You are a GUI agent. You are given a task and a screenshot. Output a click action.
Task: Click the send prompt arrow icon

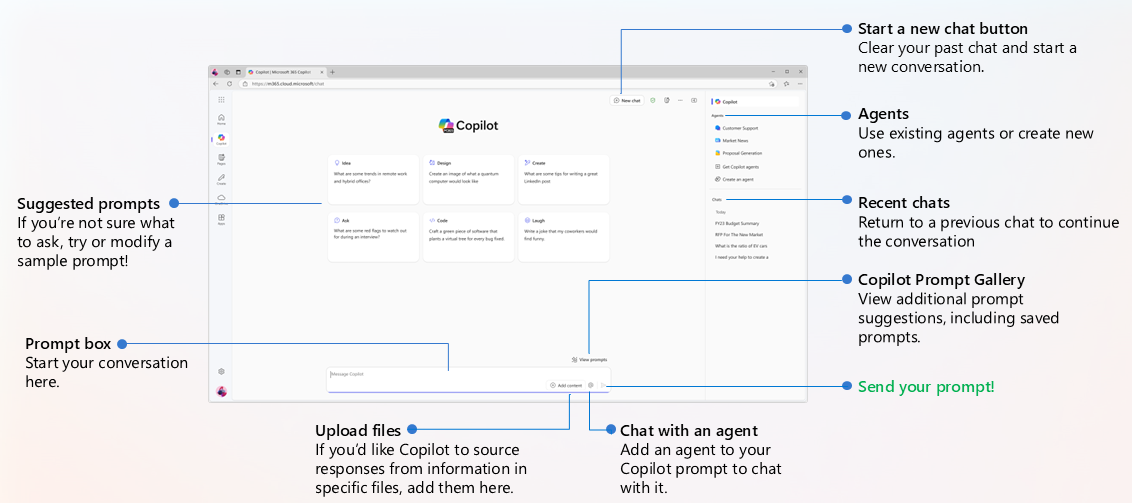[603, 385]
